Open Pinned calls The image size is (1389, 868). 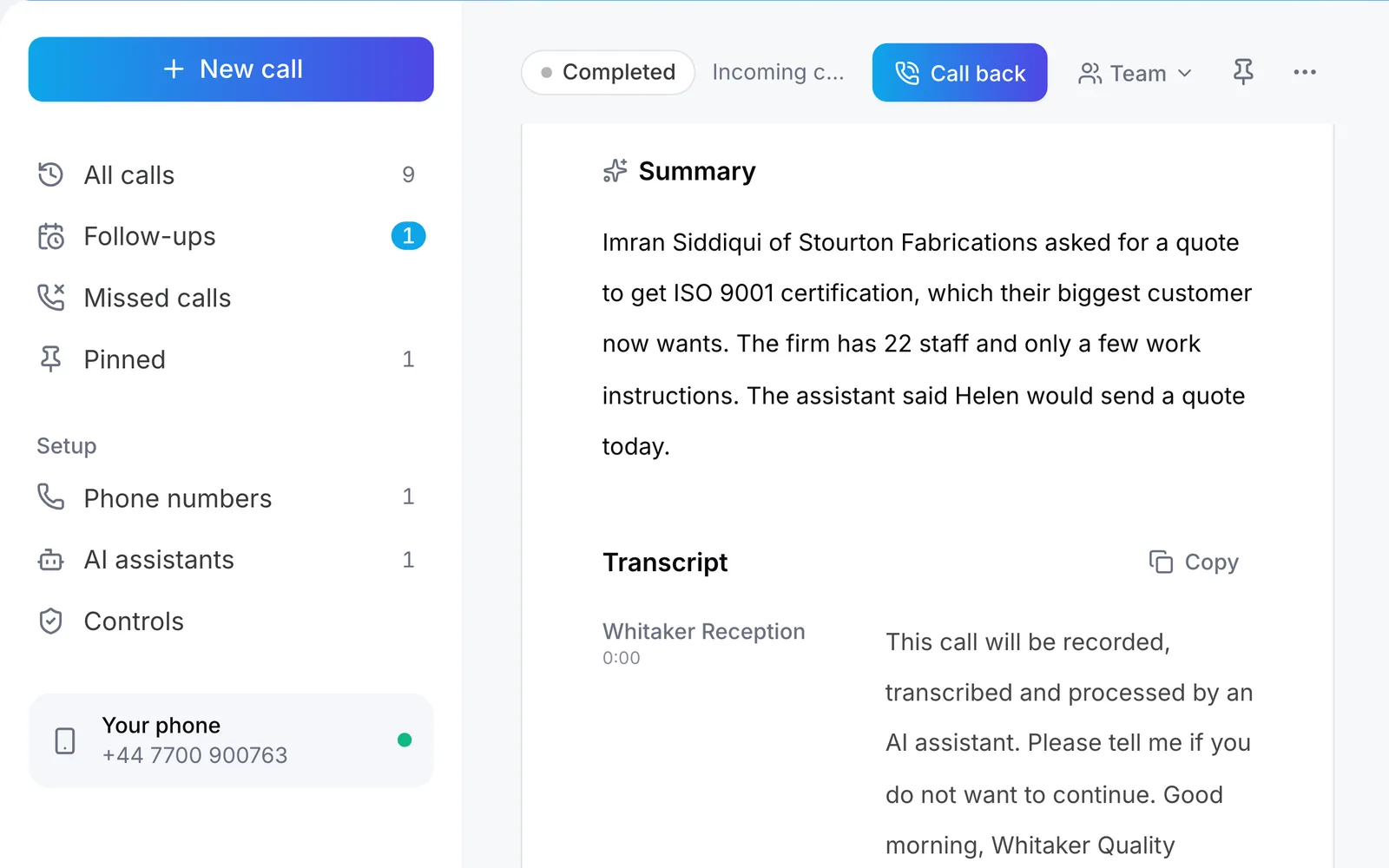tap(231, 359)
